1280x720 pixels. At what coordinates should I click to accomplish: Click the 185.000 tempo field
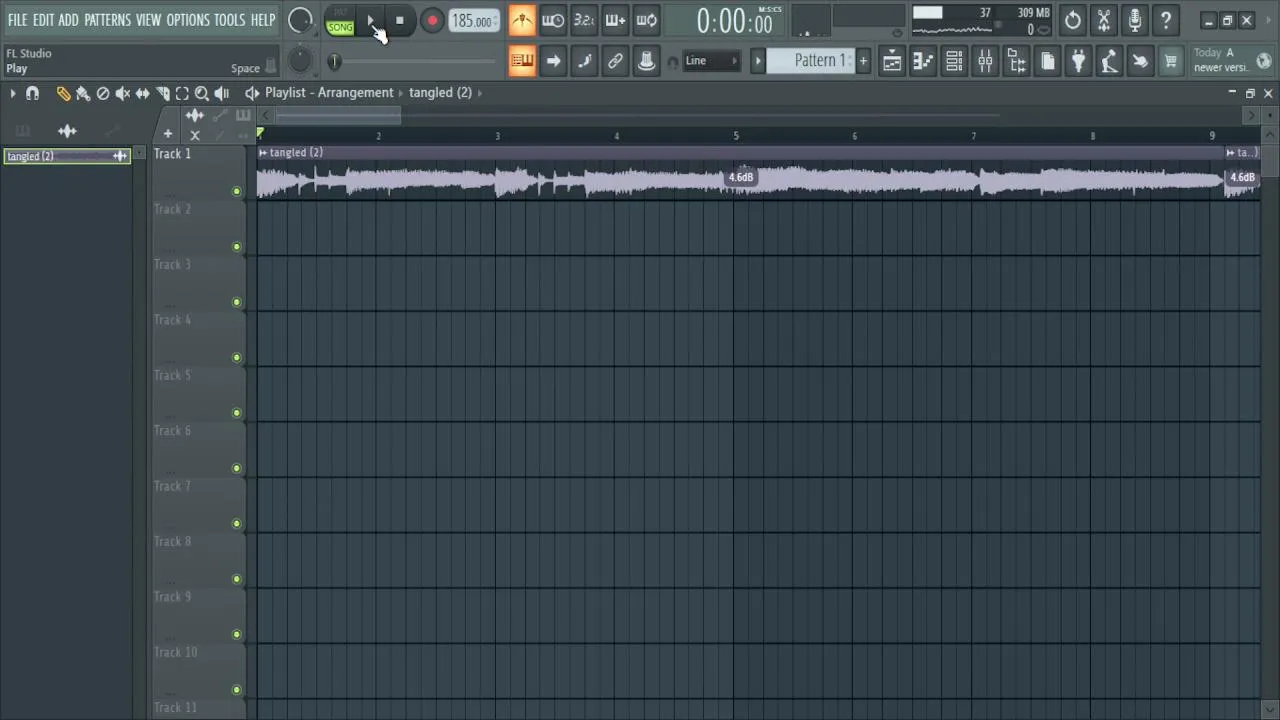tap(472, 21)
